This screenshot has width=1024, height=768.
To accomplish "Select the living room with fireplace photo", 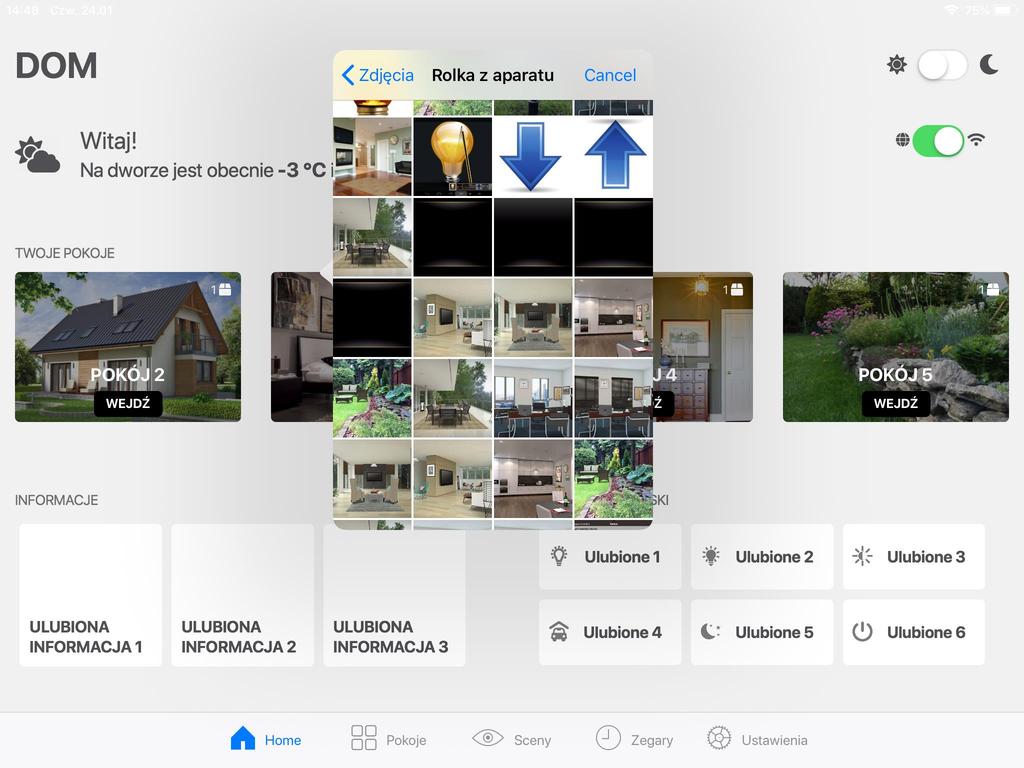I will [372, 157].
